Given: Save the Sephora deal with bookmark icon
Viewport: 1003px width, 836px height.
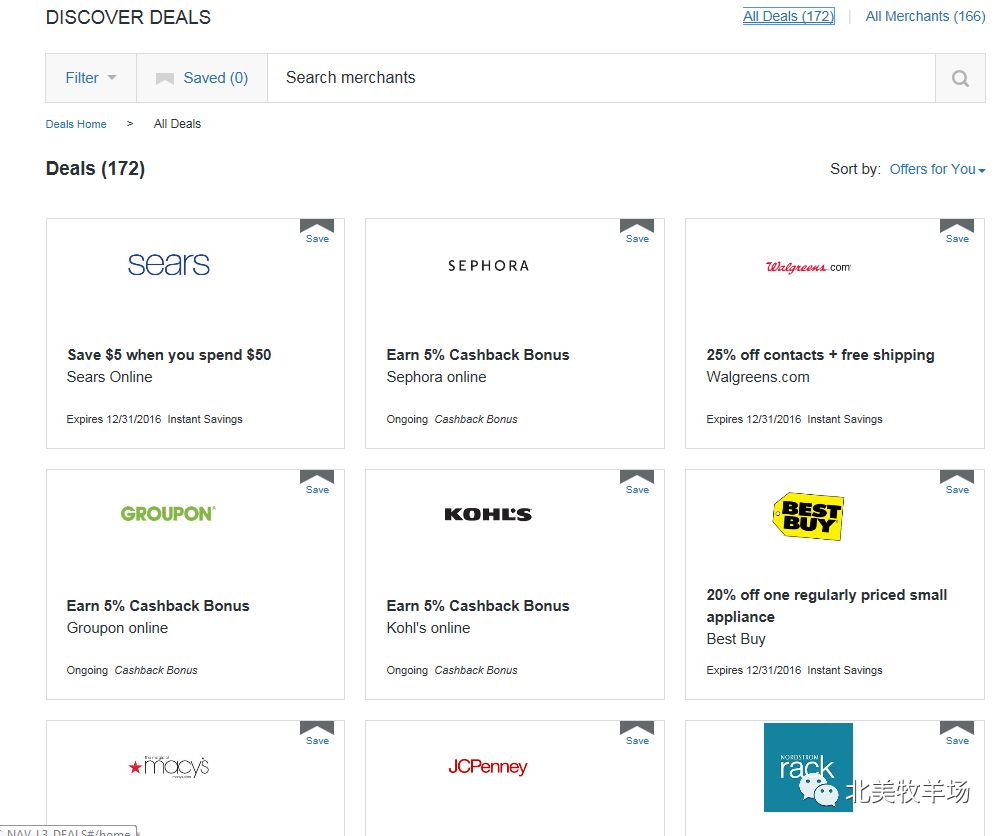Looking at the screenshot, I should pos(637,231).
